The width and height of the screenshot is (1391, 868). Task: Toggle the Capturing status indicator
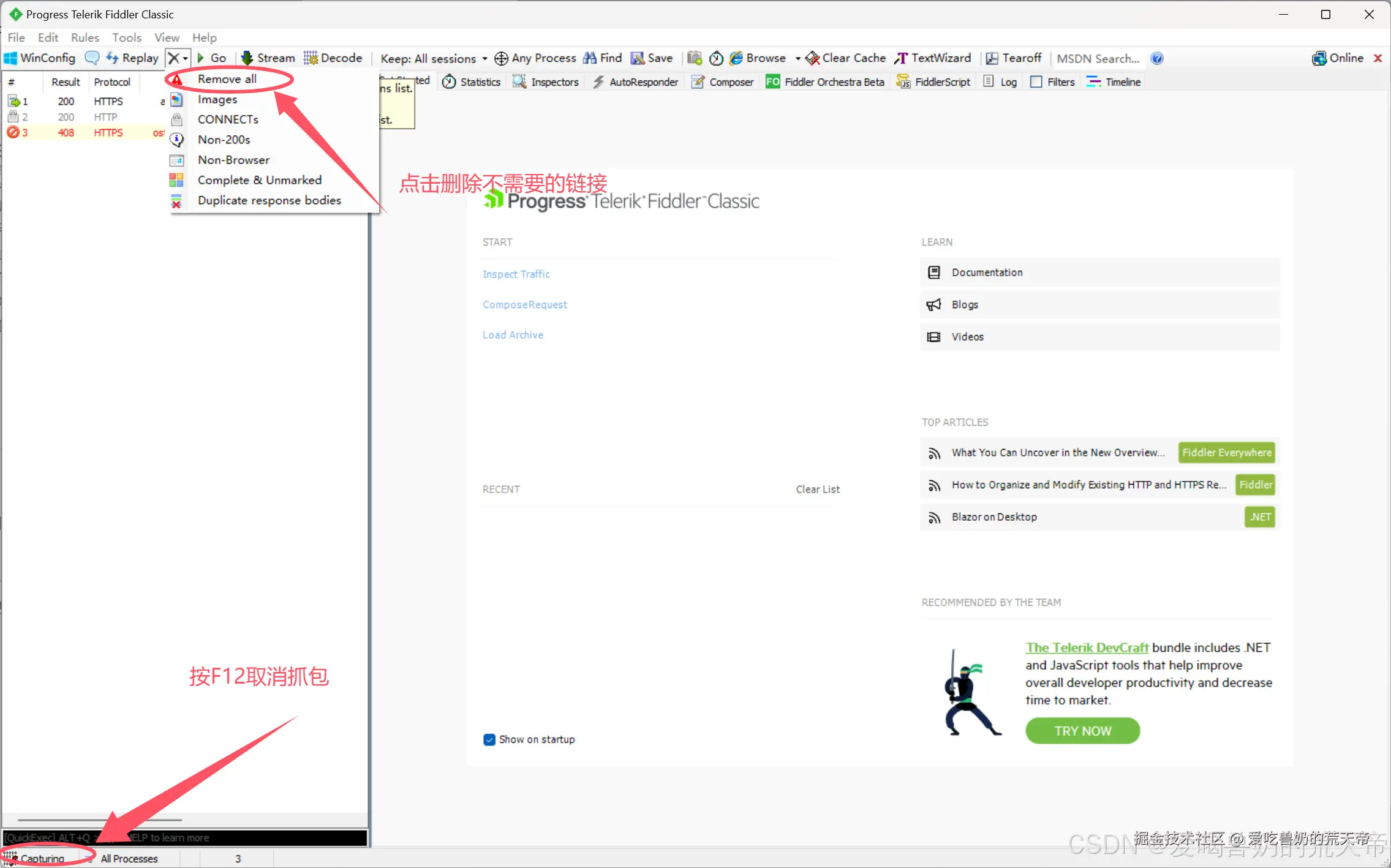point(36,858)
